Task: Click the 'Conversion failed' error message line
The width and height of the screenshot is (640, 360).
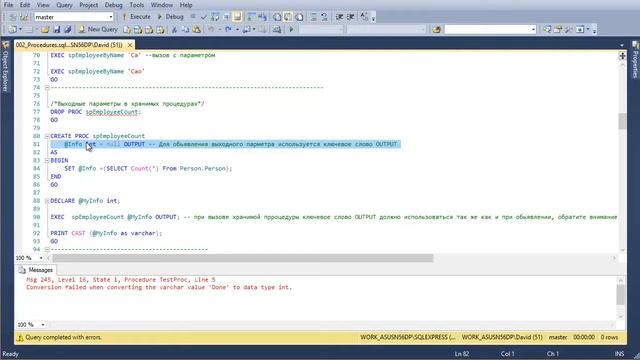Action: pos(159,287)
